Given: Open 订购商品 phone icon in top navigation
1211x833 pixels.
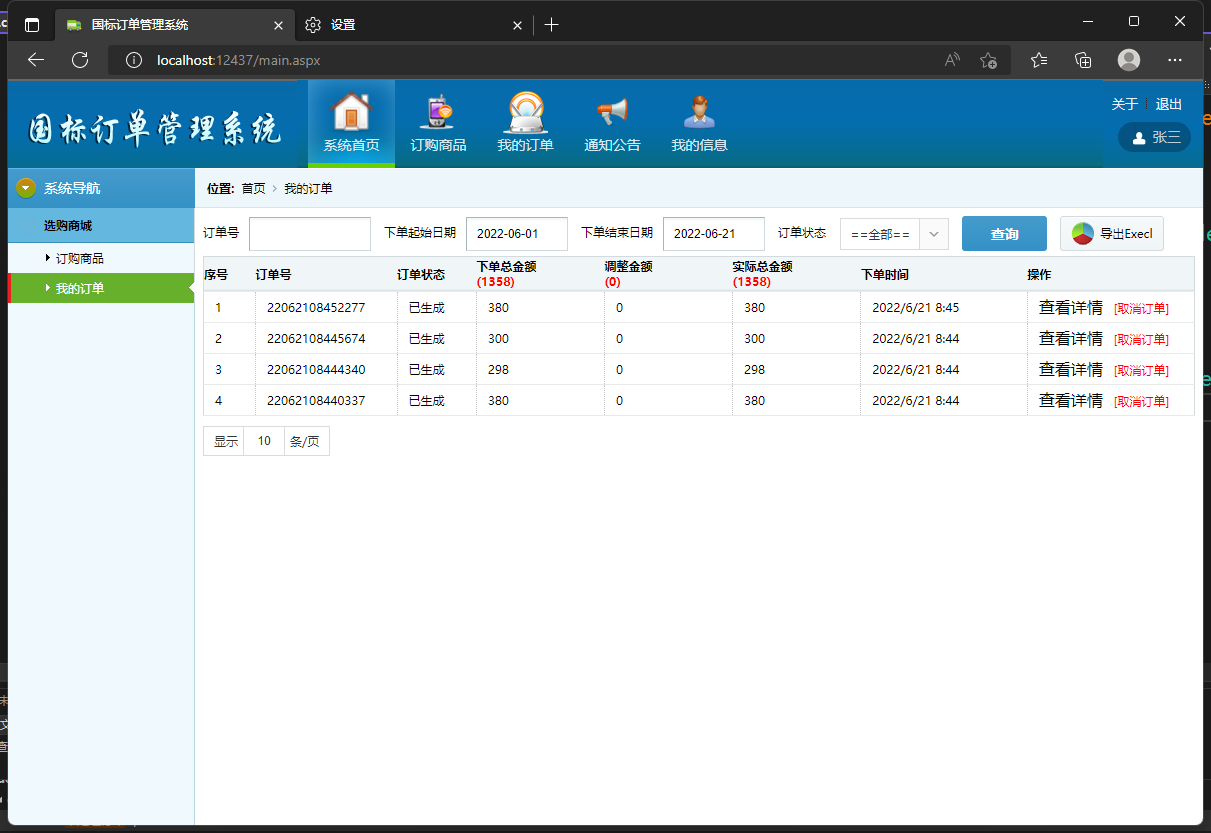Looking at the screenshot, I should [x=438, y=112].
